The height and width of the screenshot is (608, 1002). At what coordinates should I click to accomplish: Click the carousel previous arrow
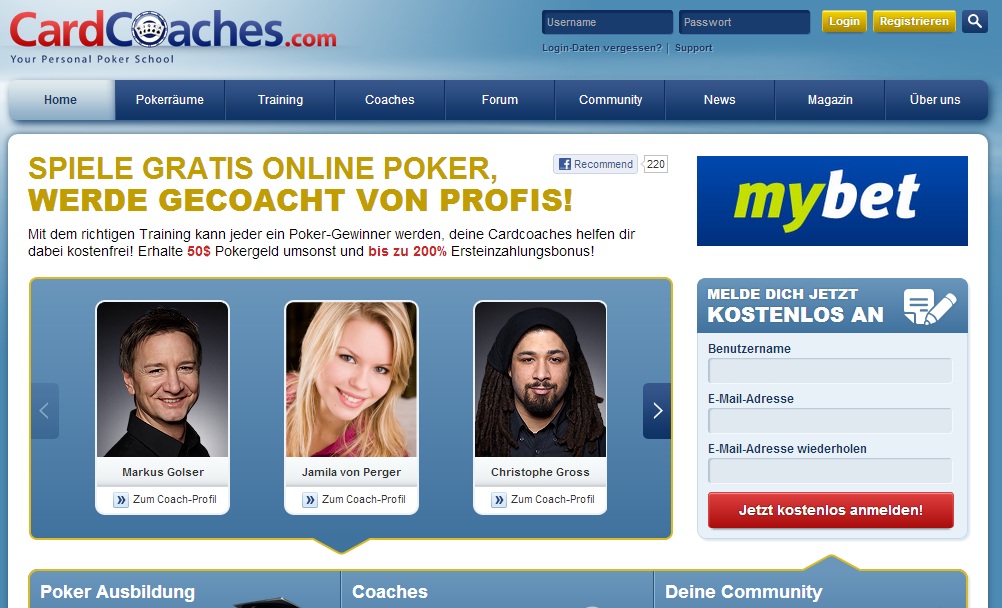click(45, 410)
